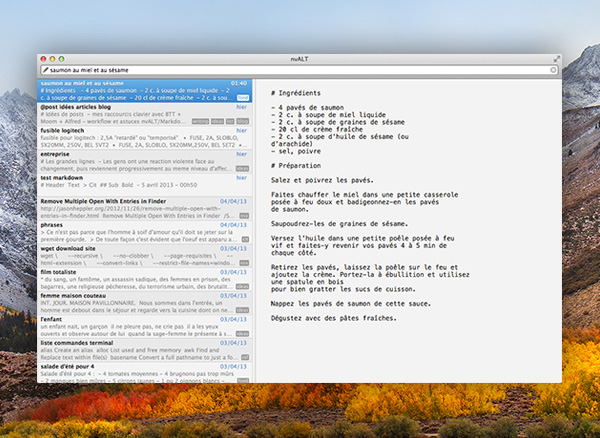The width and height of the screenshot is (600, 438).
Task: Click the '- 20 cl de crème fraîche' line
Action: pos(317,129)
